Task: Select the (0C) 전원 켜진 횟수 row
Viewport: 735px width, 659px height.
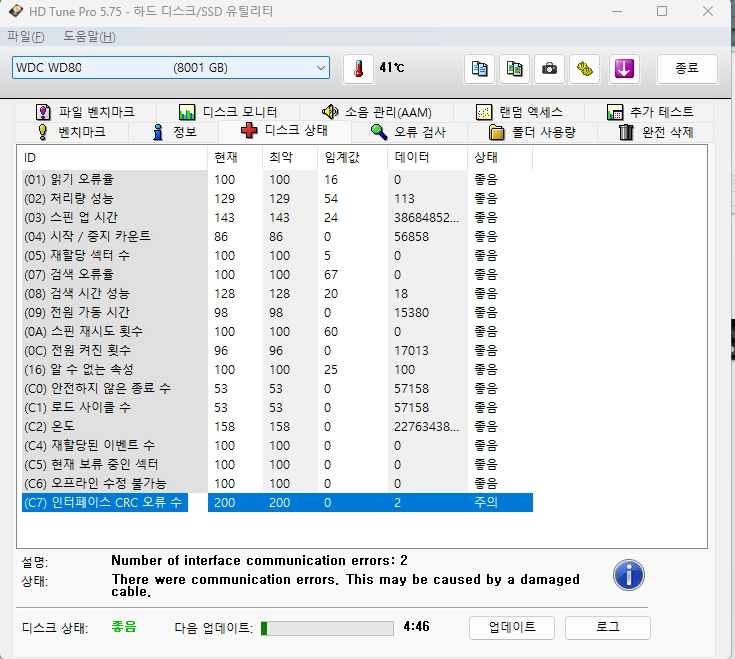Action: [x=277, y=351]
